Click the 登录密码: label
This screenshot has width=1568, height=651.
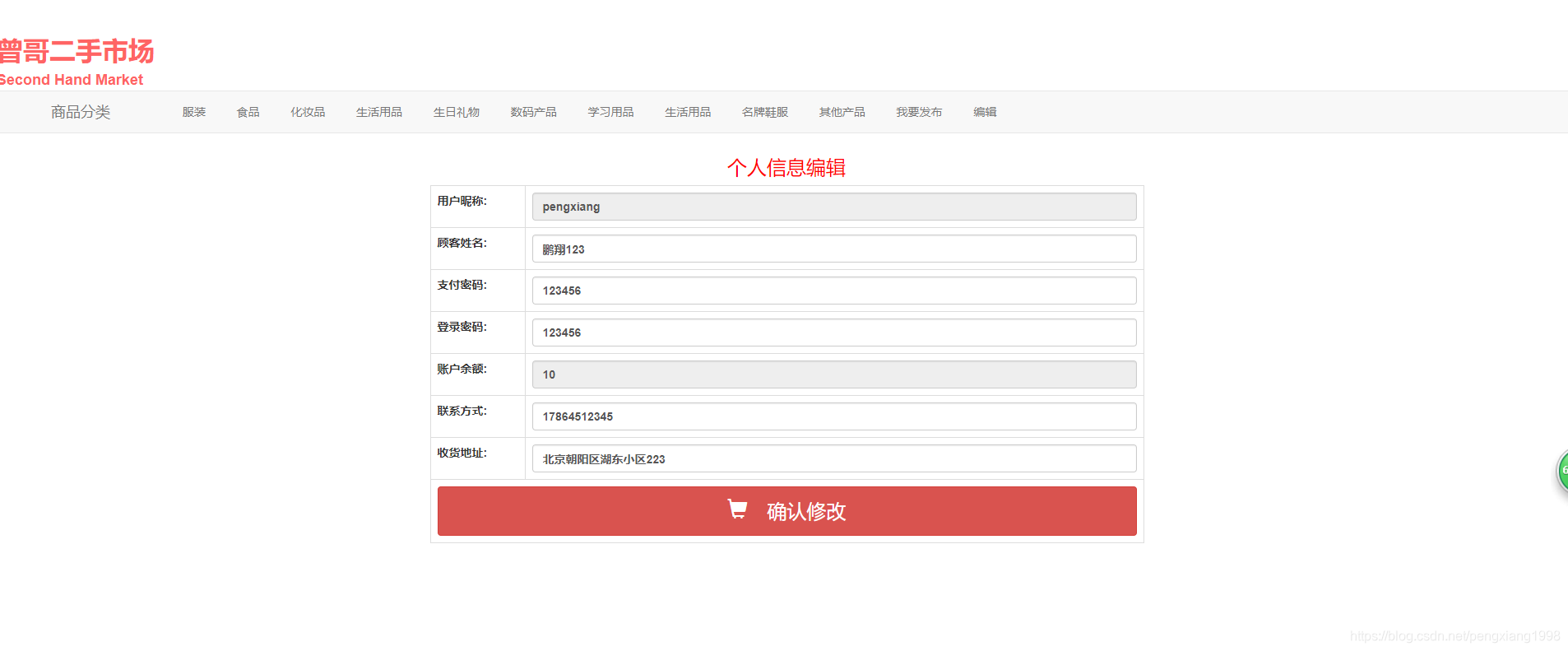tap(462, 327)
